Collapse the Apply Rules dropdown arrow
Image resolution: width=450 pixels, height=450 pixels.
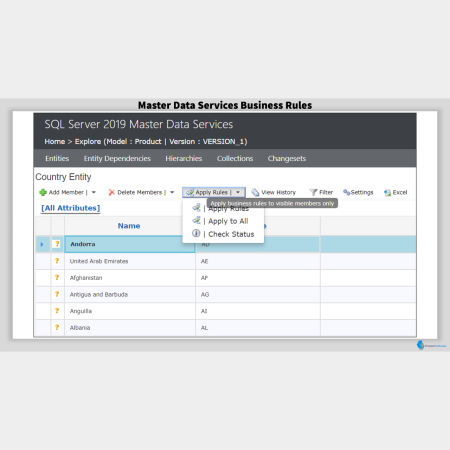point(238,192)
